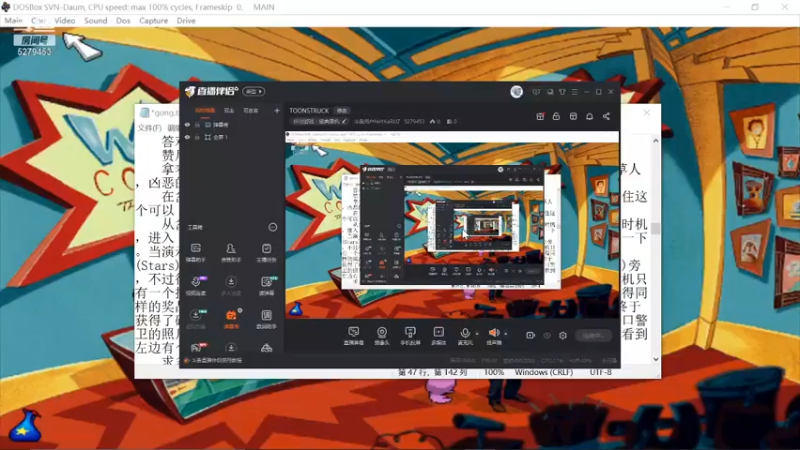The image size is (800, 450).
Task: Open the orange highlighted toolbox tool
Action: coord(231,318)
